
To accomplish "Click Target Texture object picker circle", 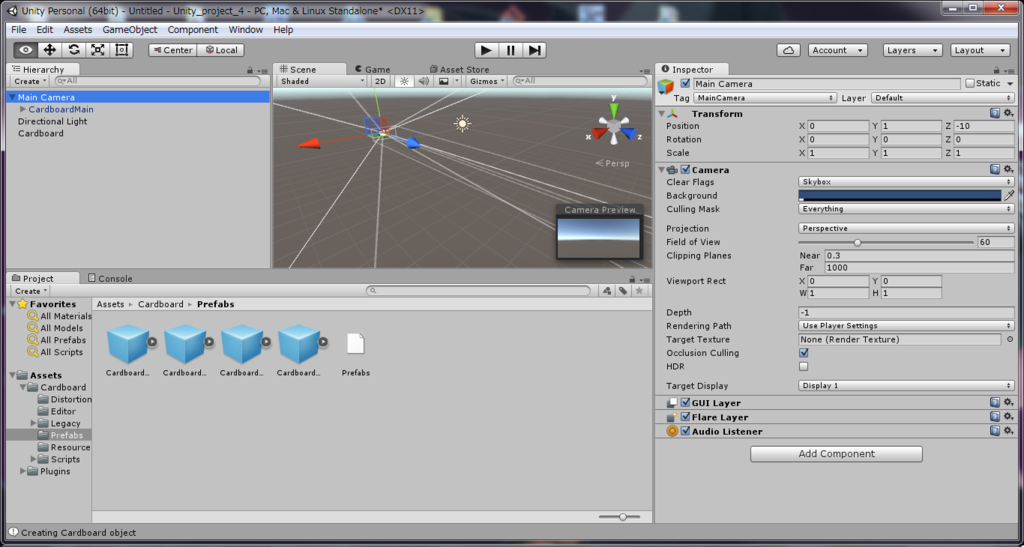I will click(x=1010, y=339).
